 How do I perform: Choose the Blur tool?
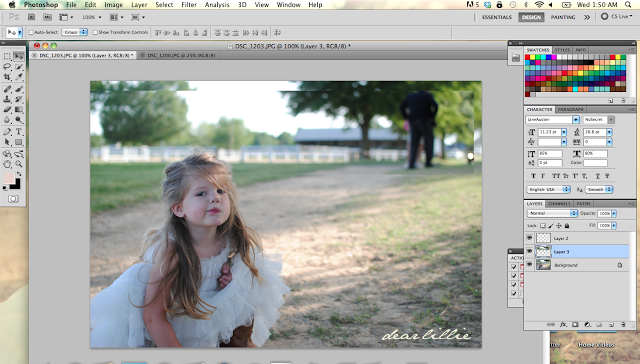point(7,120)
